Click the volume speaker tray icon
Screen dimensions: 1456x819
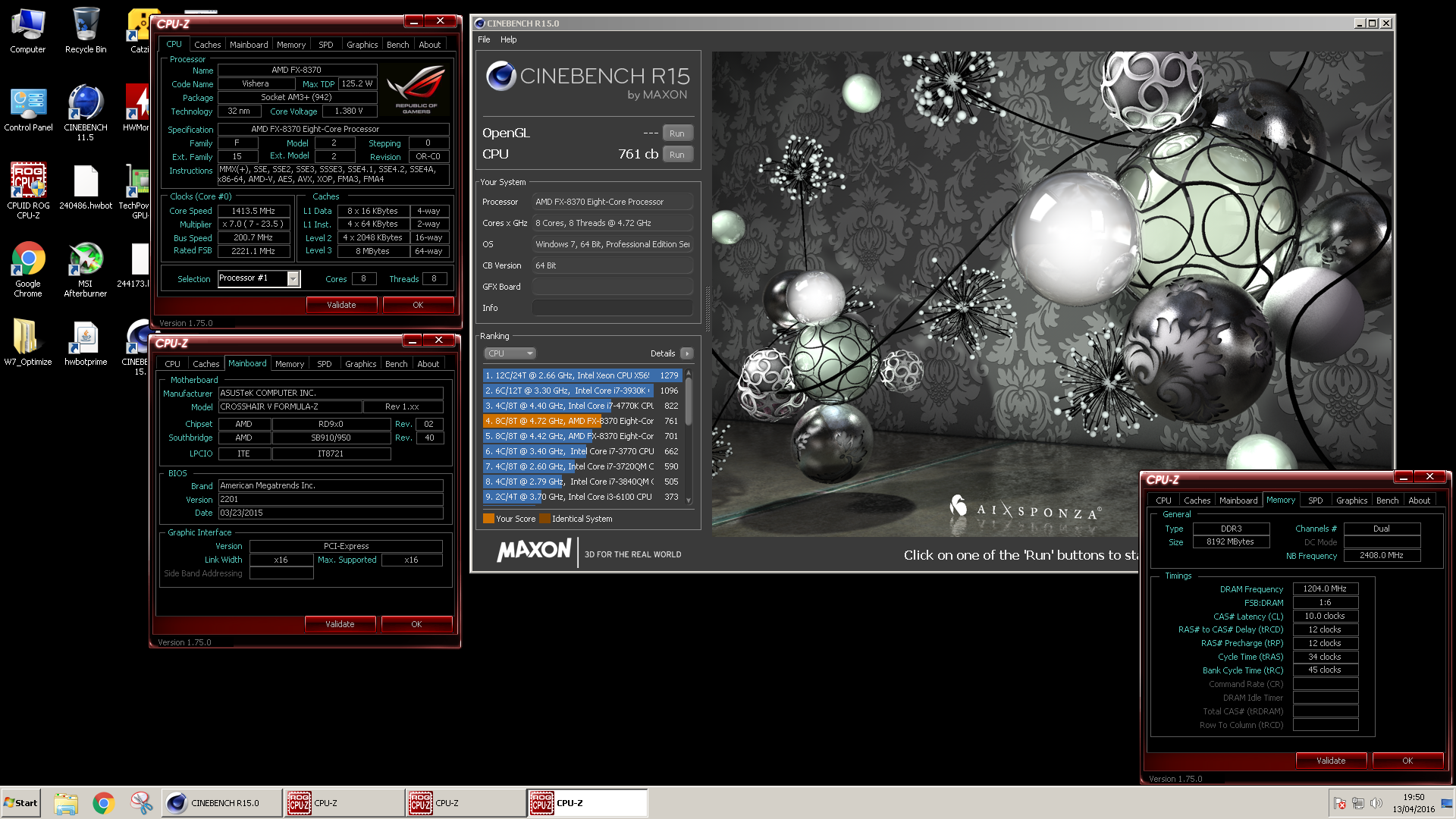pos(1376,803)
